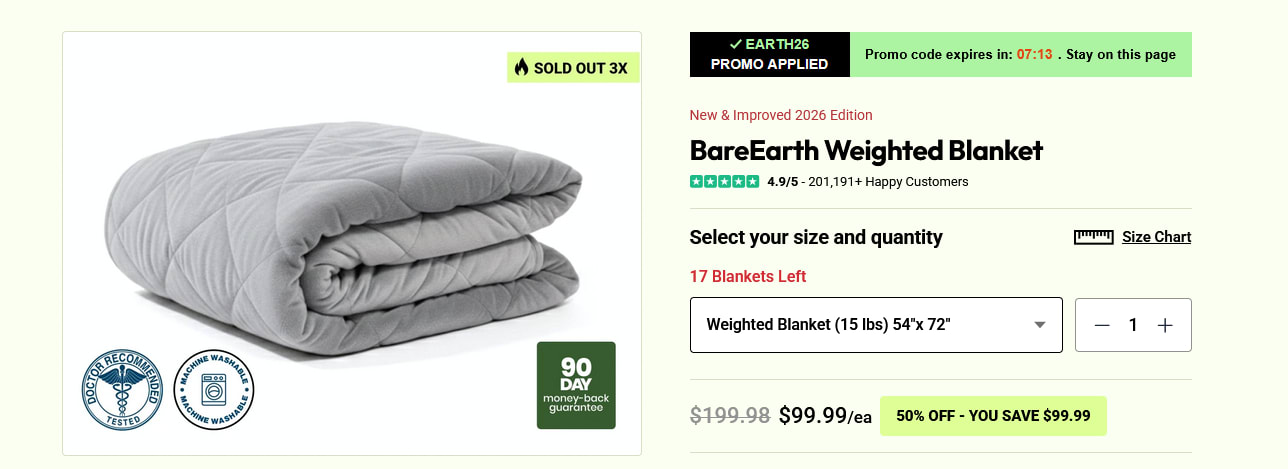The image size is (1288, 469).
Task: Open the Weighted Blanket size dropdown
Action: [875, 325]
